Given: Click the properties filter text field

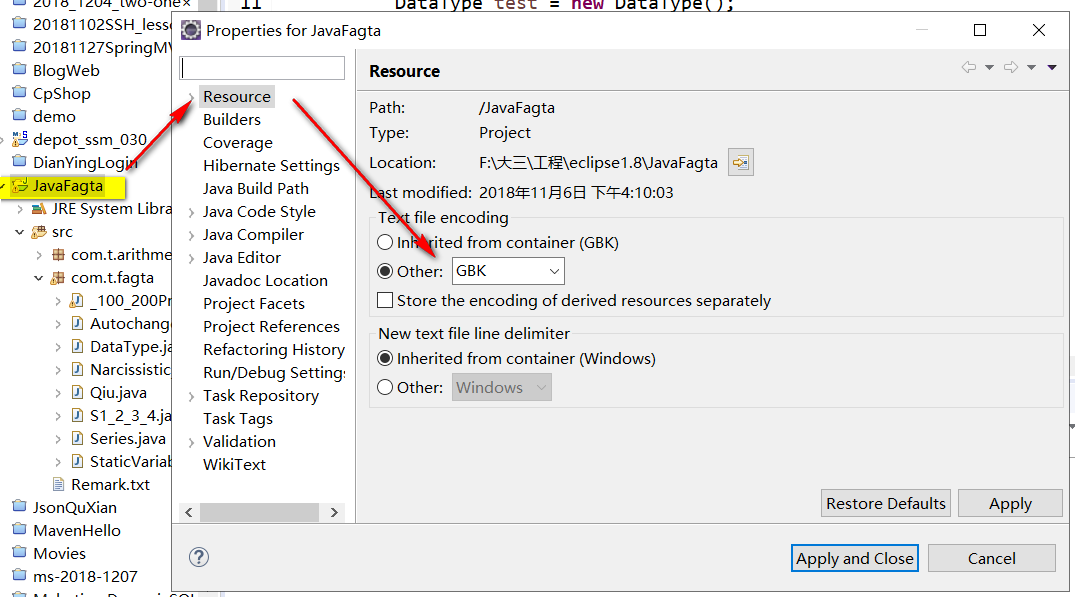Looking at the screenshot, I should 262,68.
